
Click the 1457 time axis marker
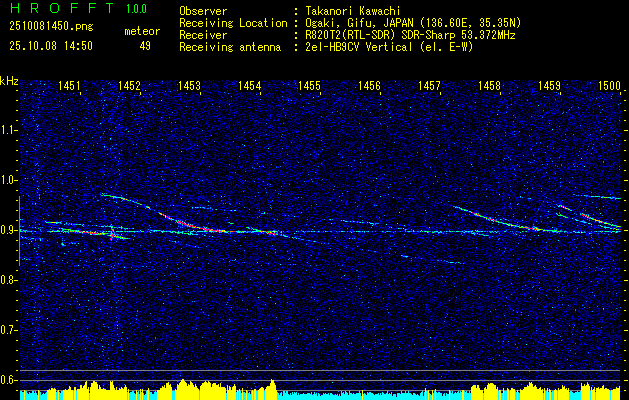[429, 85]
